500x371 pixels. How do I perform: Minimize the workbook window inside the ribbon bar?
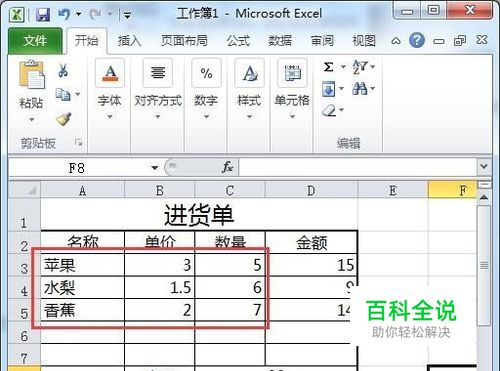coord(439,41)
